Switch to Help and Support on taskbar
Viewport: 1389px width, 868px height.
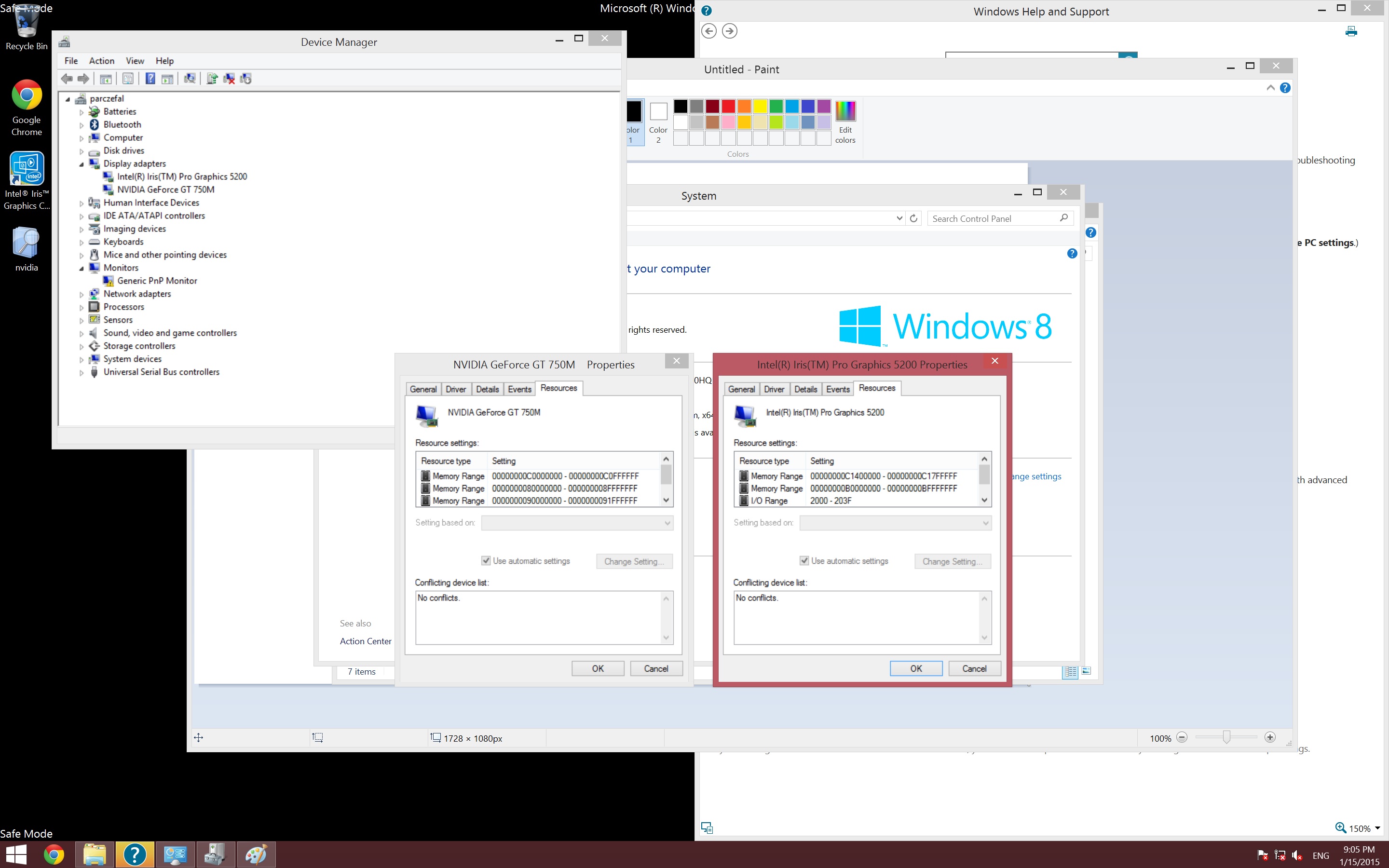click(x=135, y=855)
